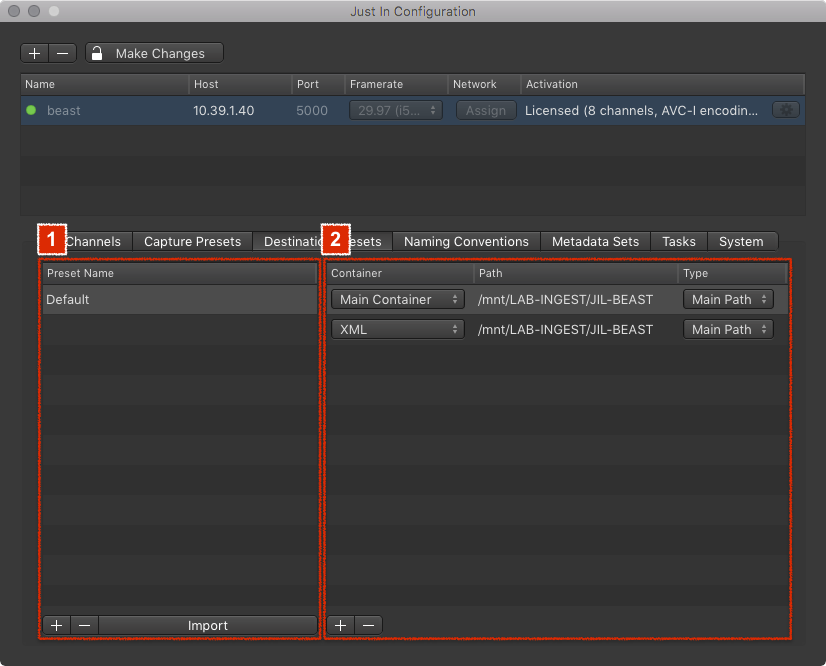Unlock settings via Make Changes lock button
The height and width of the screenshot is (666, 826).
point(154,53)
